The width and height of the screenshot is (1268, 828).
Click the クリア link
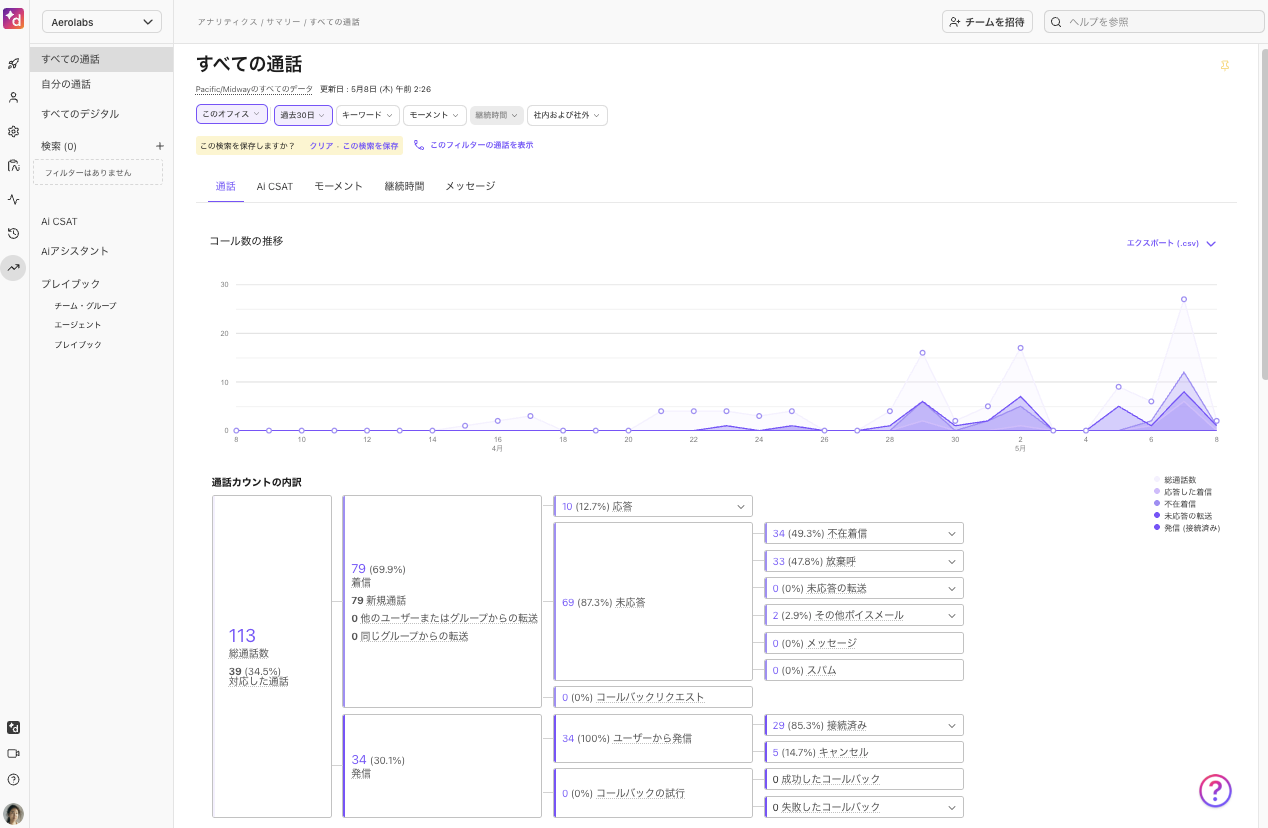[x=321, y=146]
